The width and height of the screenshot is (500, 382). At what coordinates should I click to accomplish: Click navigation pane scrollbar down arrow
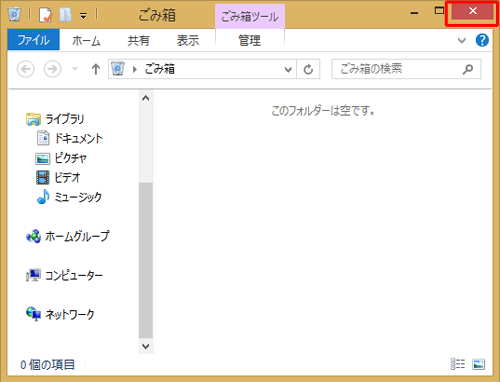tap(146, 346)
